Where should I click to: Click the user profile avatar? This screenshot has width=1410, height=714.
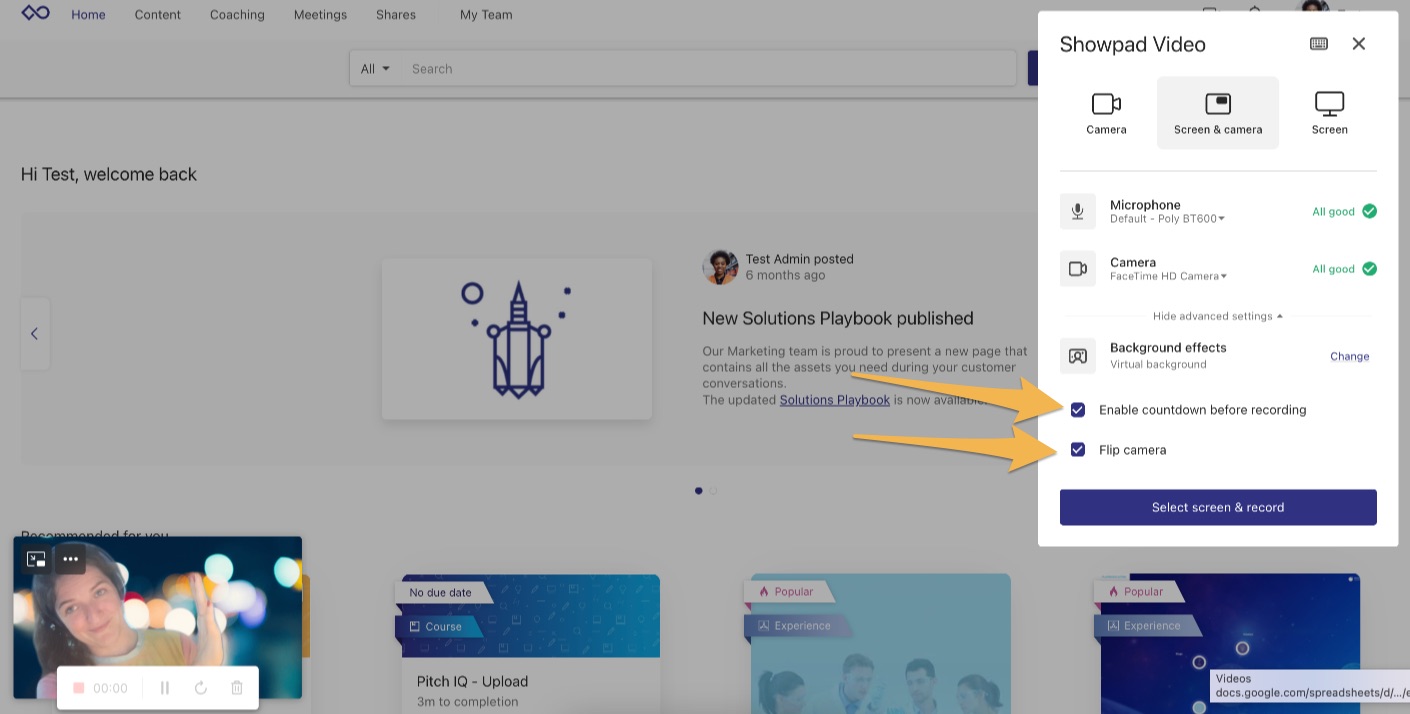tap(1314, 10)
